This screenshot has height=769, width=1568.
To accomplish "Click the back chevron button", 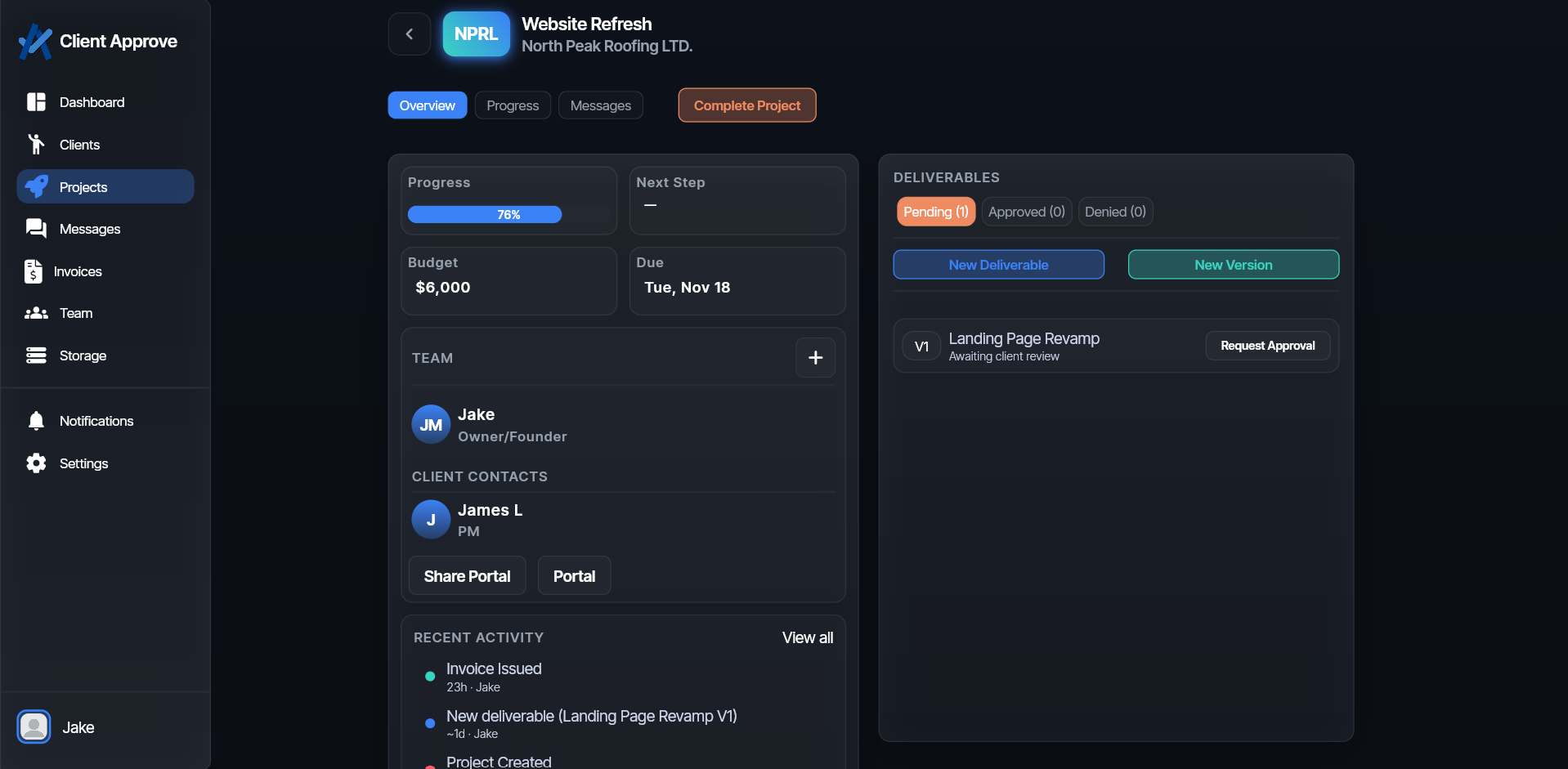I will 410,34.
